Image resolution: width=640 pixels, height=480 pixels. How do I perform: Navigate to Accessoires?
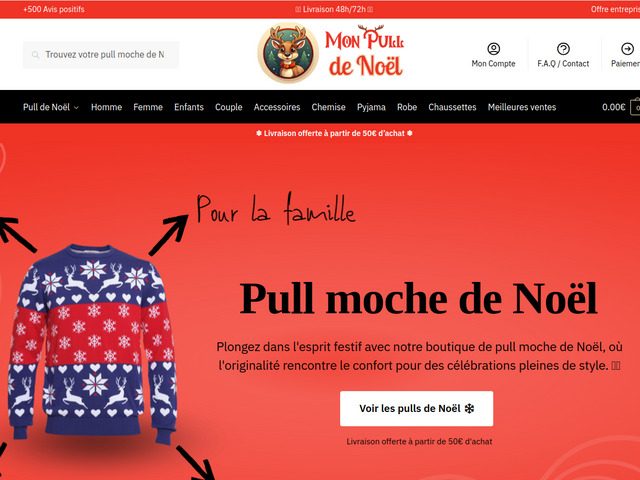point(277,107)
